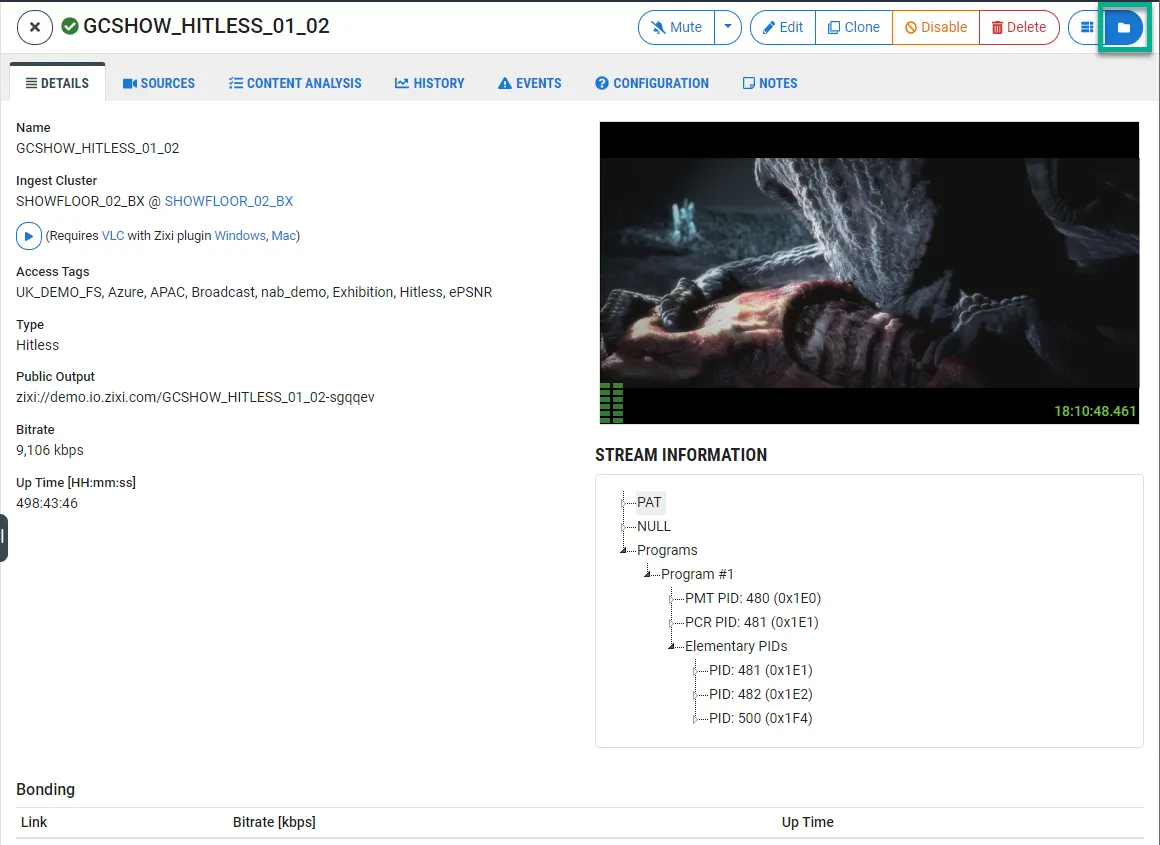1160x845 pixels.
Task: Click the Windows plugin download link
Action: [x=240, y=235]
